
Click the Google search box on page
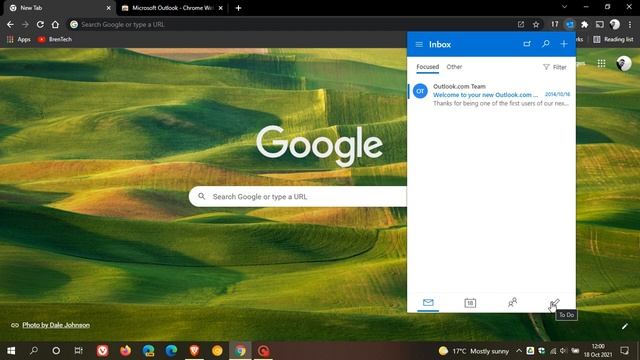(x=298, y=197)
